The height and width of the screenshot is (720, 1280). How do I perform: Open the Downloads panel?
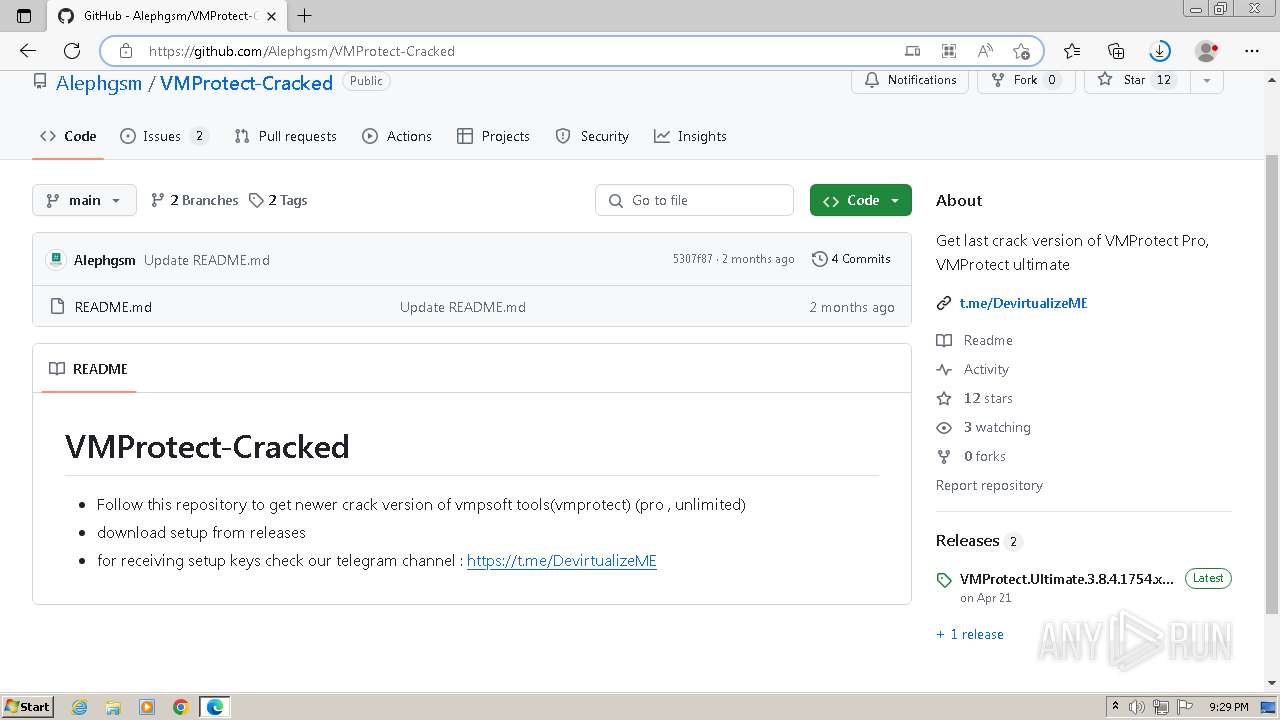coord(1160,51)
